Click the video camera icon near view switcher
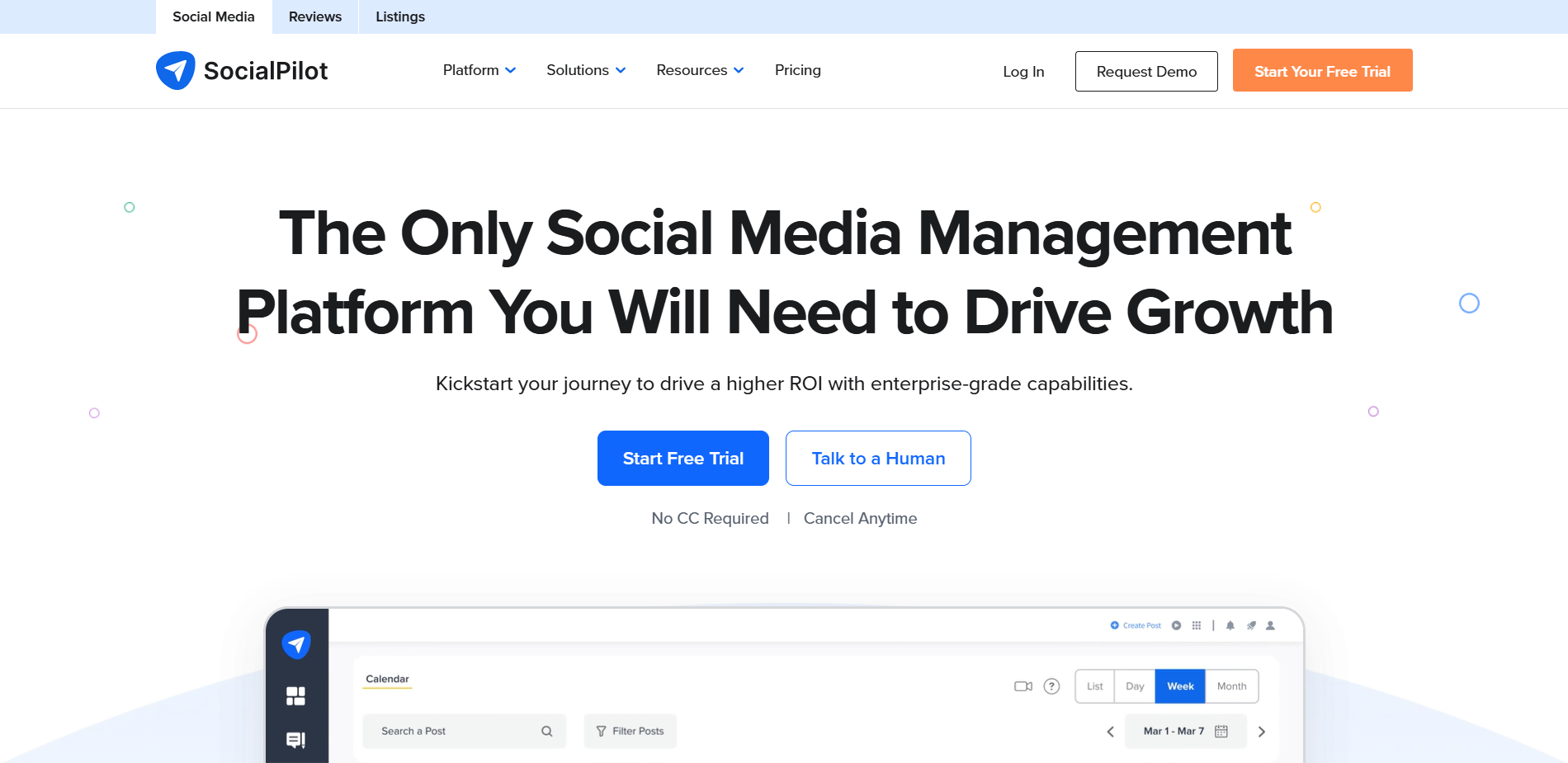 (1023, 686)
